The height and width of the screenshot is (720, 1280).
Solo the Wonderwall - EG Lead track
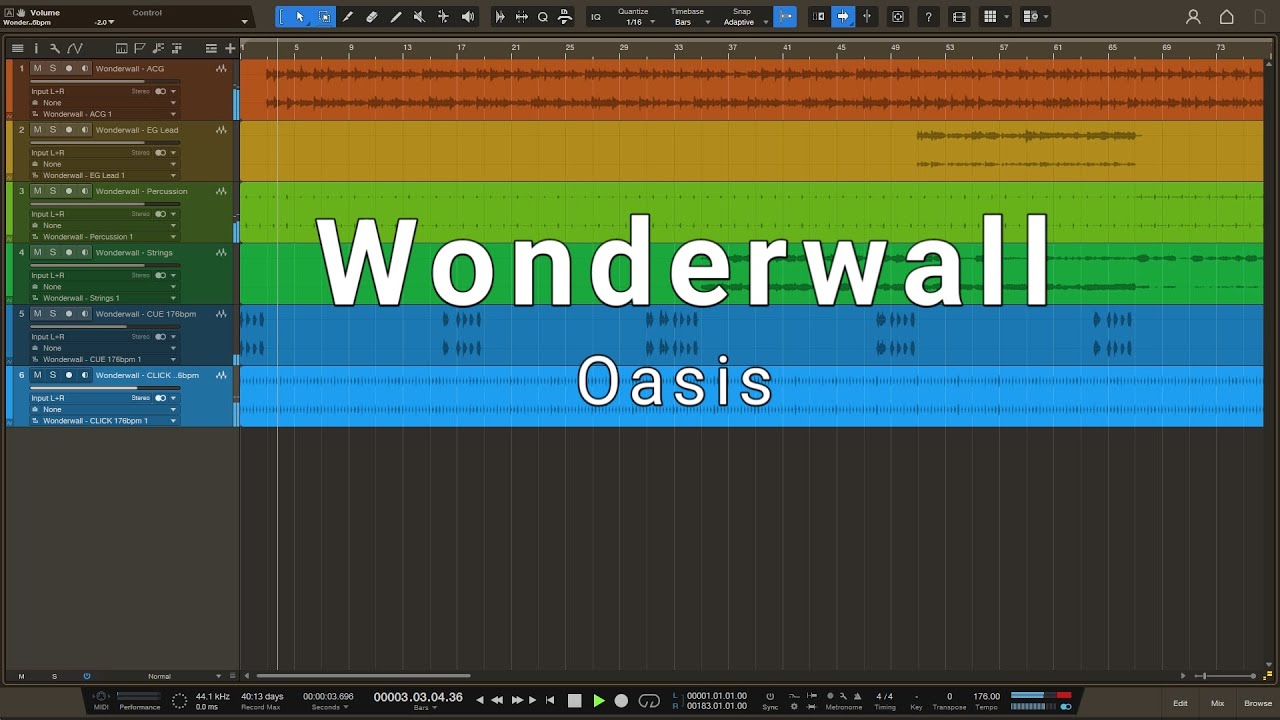tap(53, 130)
